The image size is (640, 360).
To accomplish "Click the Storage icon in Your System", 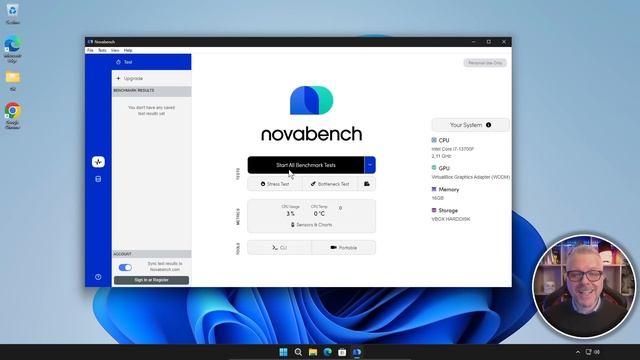I will [434, 210].
